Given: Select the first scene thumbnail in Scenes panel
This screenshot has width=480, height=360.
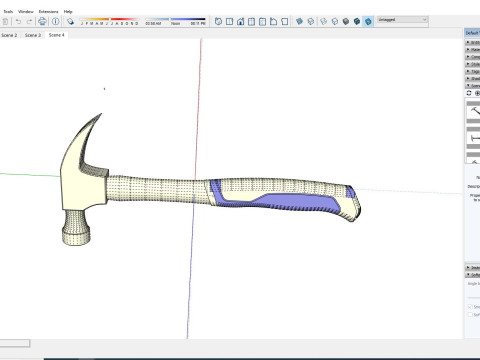Looking at the screenshot, I should coord(473,112).
